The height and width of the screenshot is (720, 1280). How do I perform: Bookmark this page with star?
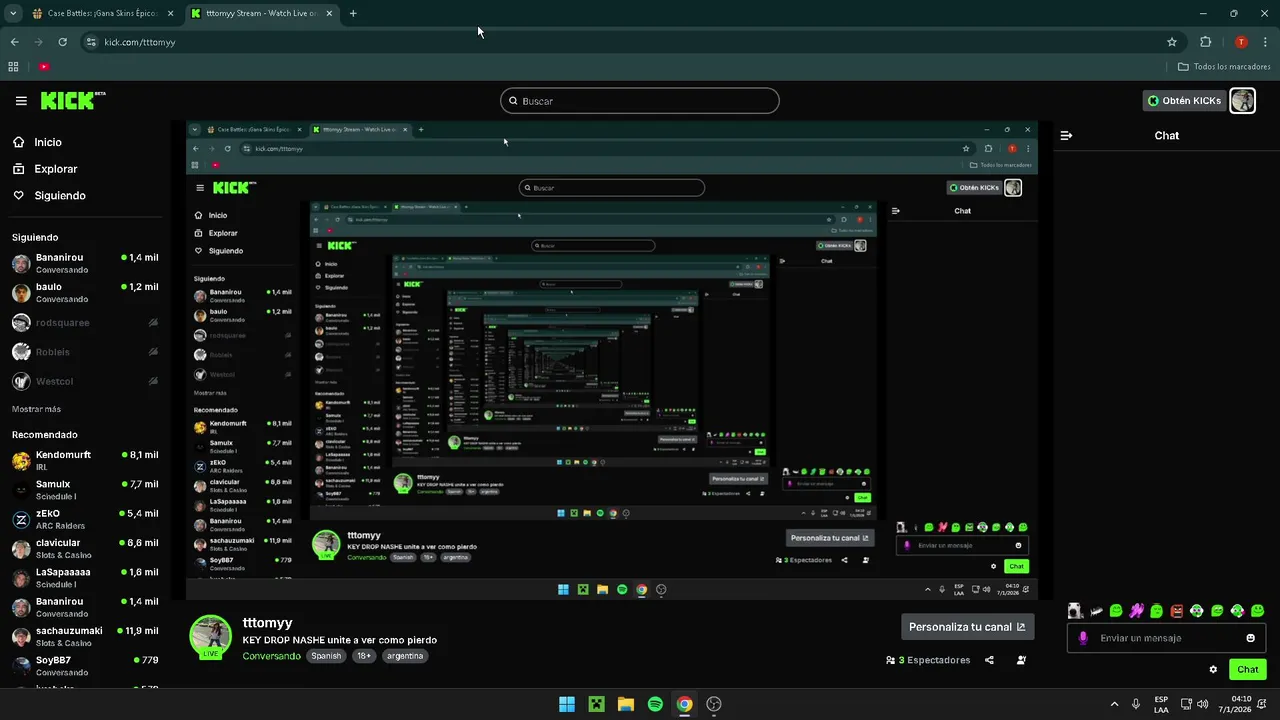[1172, 42]
